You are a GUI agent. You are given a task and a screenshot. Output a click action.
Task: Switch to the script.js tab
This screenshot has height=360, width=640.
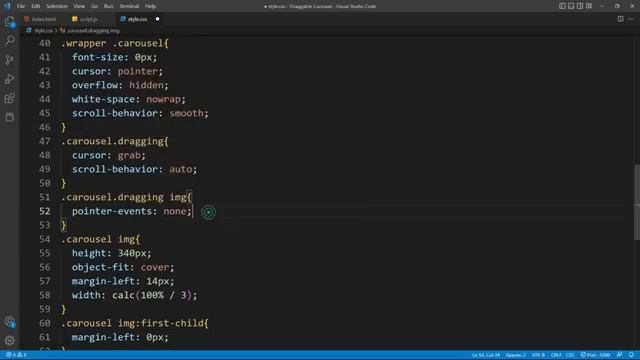coord(89,19)
